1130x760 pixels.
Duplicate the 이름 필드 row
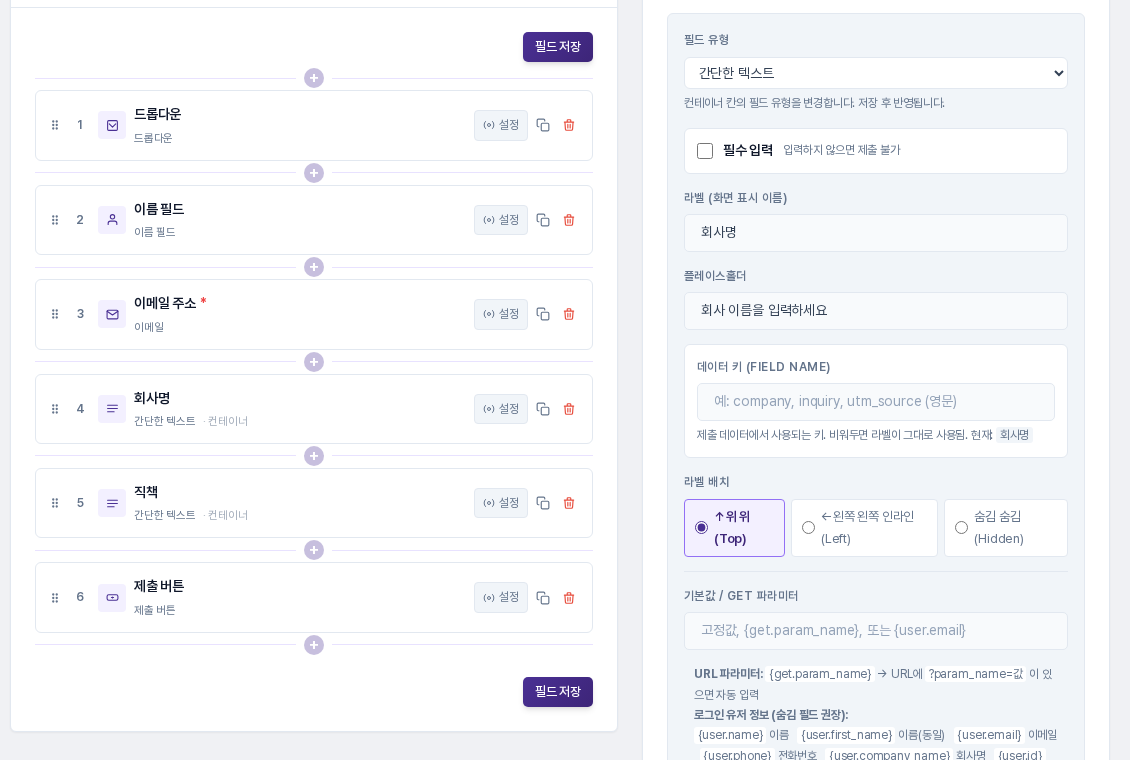coord(543,220)
